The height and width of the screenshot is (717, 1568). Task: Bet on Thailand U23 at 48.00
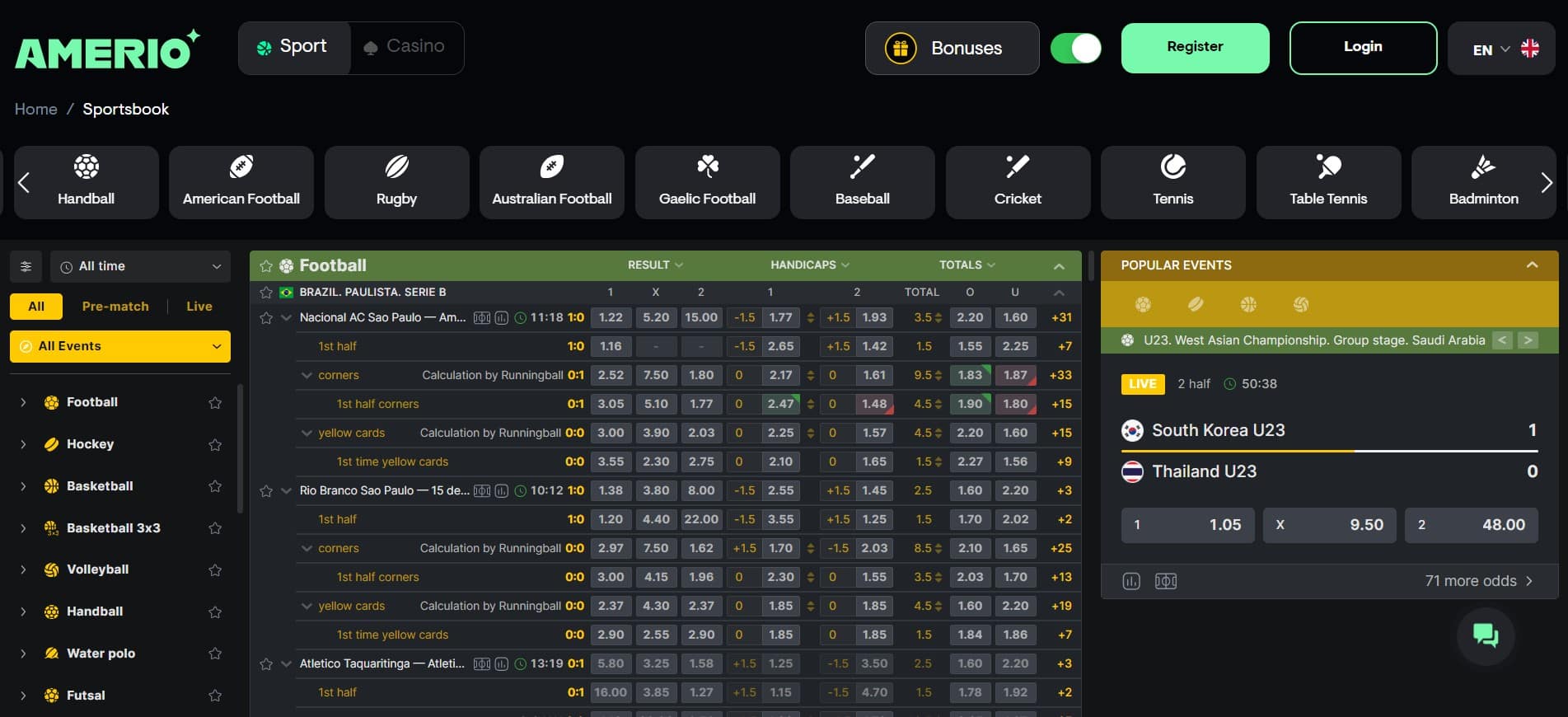[1471, 525]
